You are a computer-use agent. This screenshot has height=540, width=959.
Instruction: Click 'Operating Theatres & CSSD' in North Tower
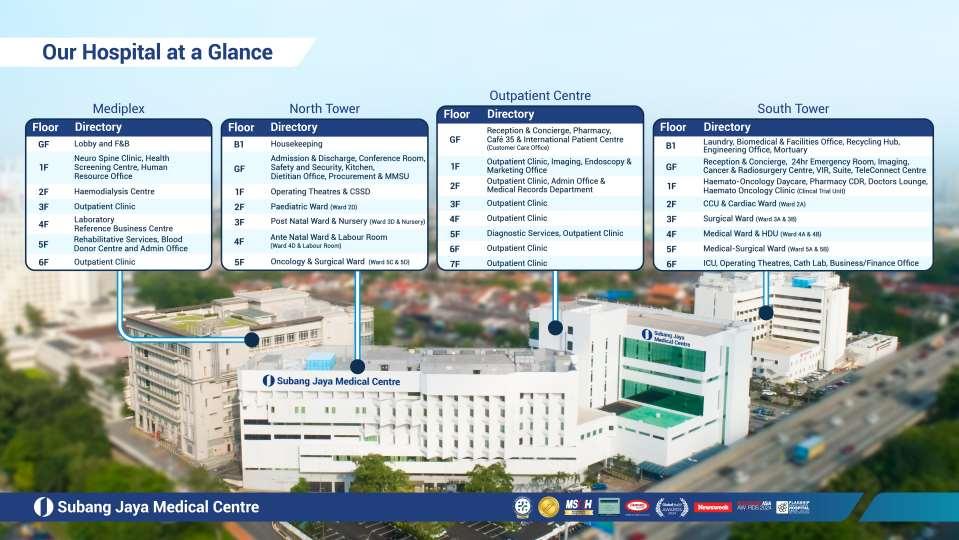320,191
